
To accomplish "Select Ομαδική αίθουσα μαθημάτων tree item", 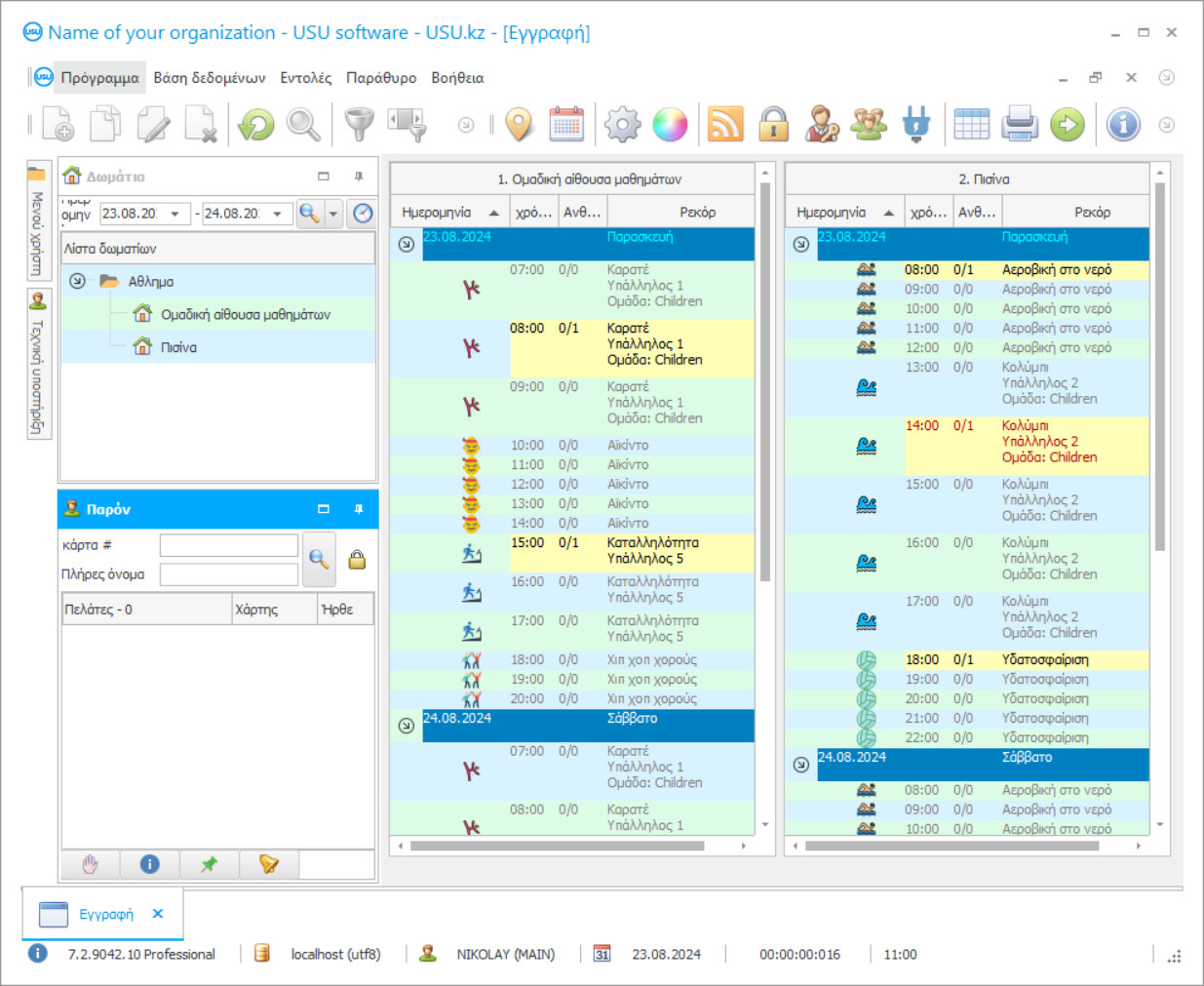I will click(x=246, y=314).
